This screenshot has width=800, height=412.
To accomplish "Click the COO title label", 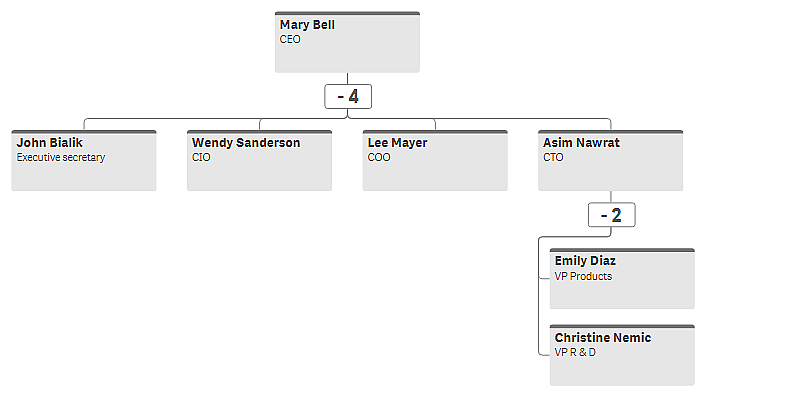I will (x=379, y=158).
